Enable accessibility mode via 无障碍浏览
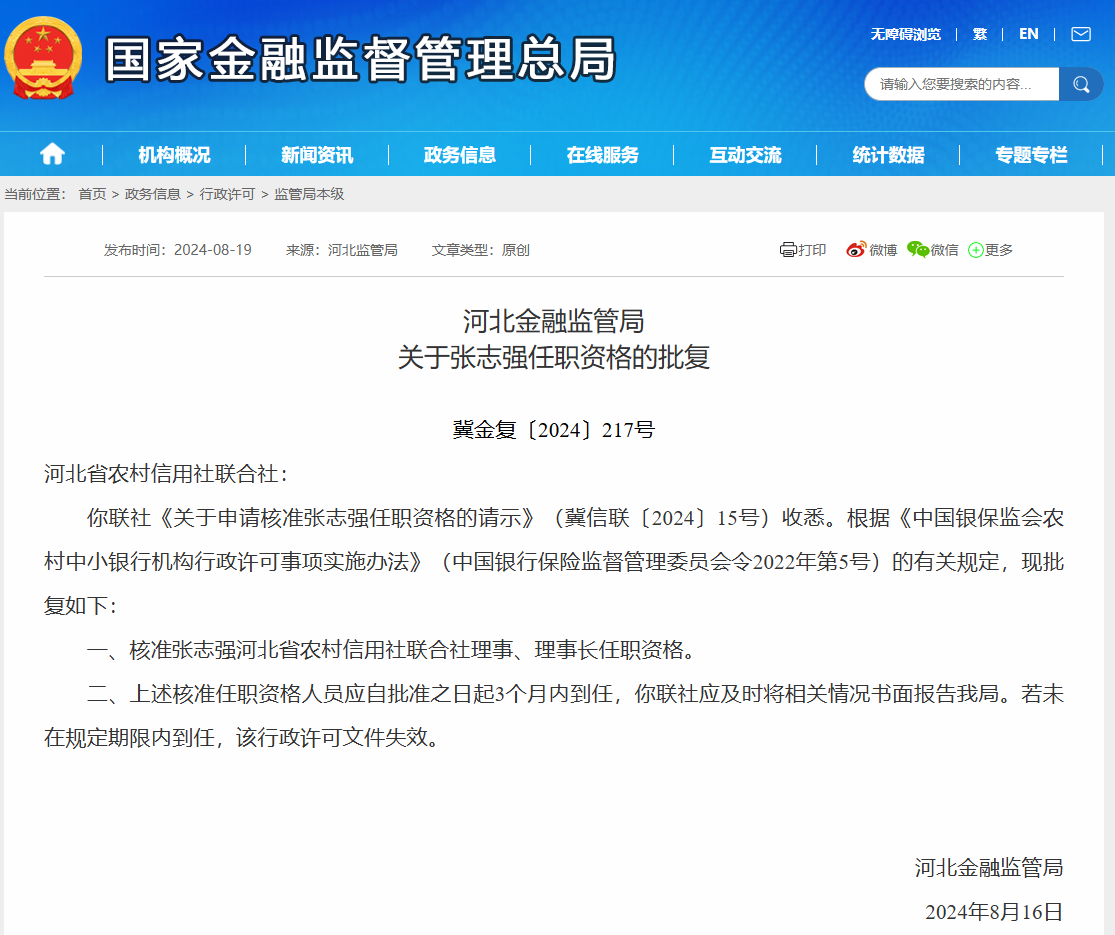Image resolution: width=1115 pixels, height=935 pixels. [905, 33]
